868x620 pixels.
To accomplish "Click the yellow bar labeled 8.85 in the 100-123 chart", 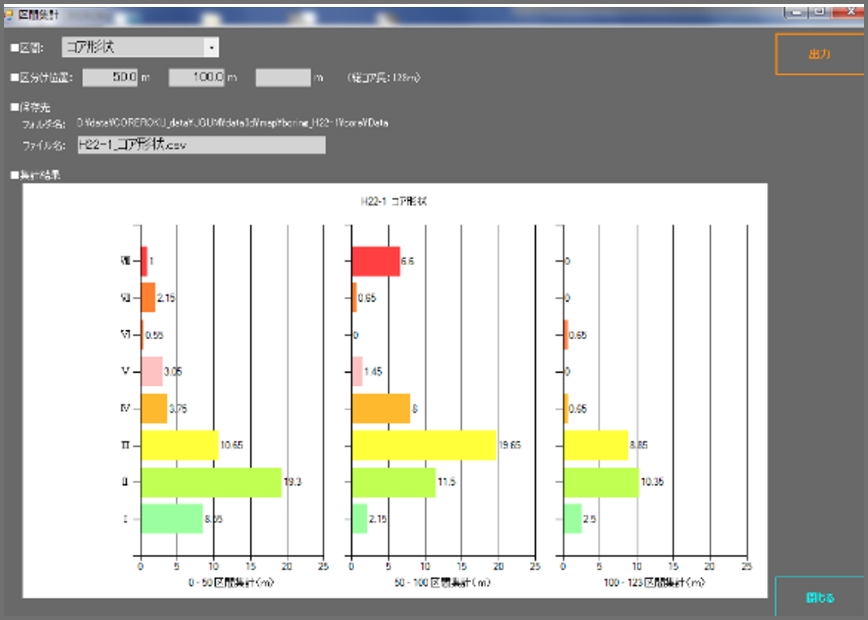I will click(596, 445).
